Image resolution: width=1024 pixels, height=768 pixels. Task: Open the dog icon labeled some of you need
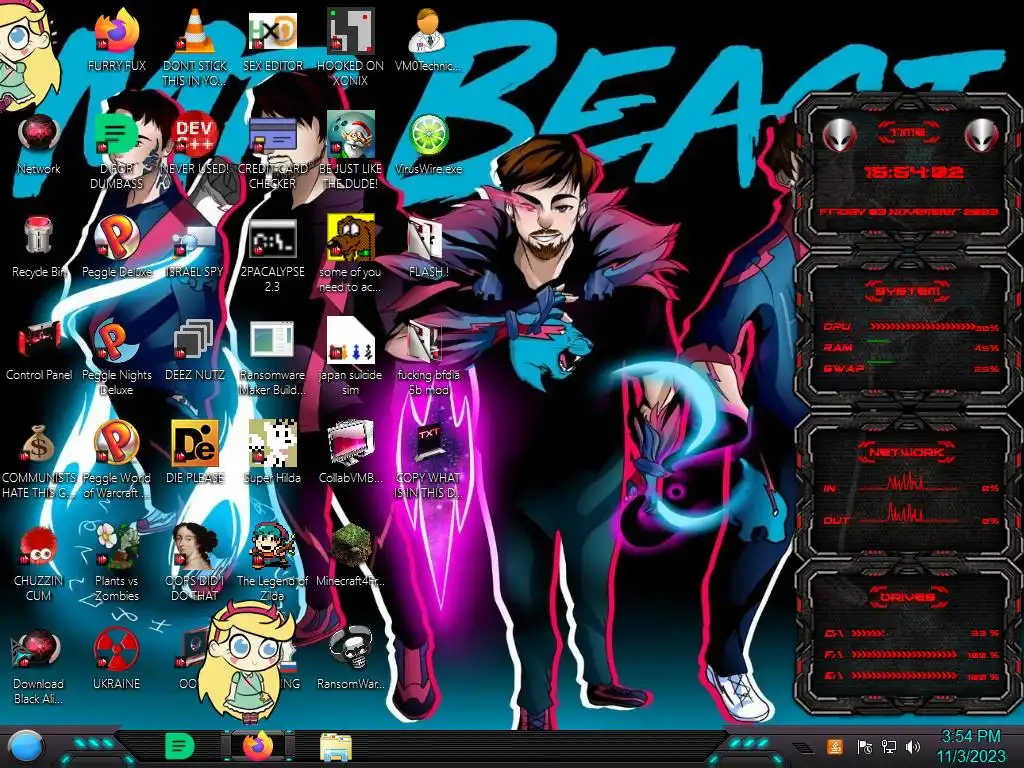coord(350,236)
